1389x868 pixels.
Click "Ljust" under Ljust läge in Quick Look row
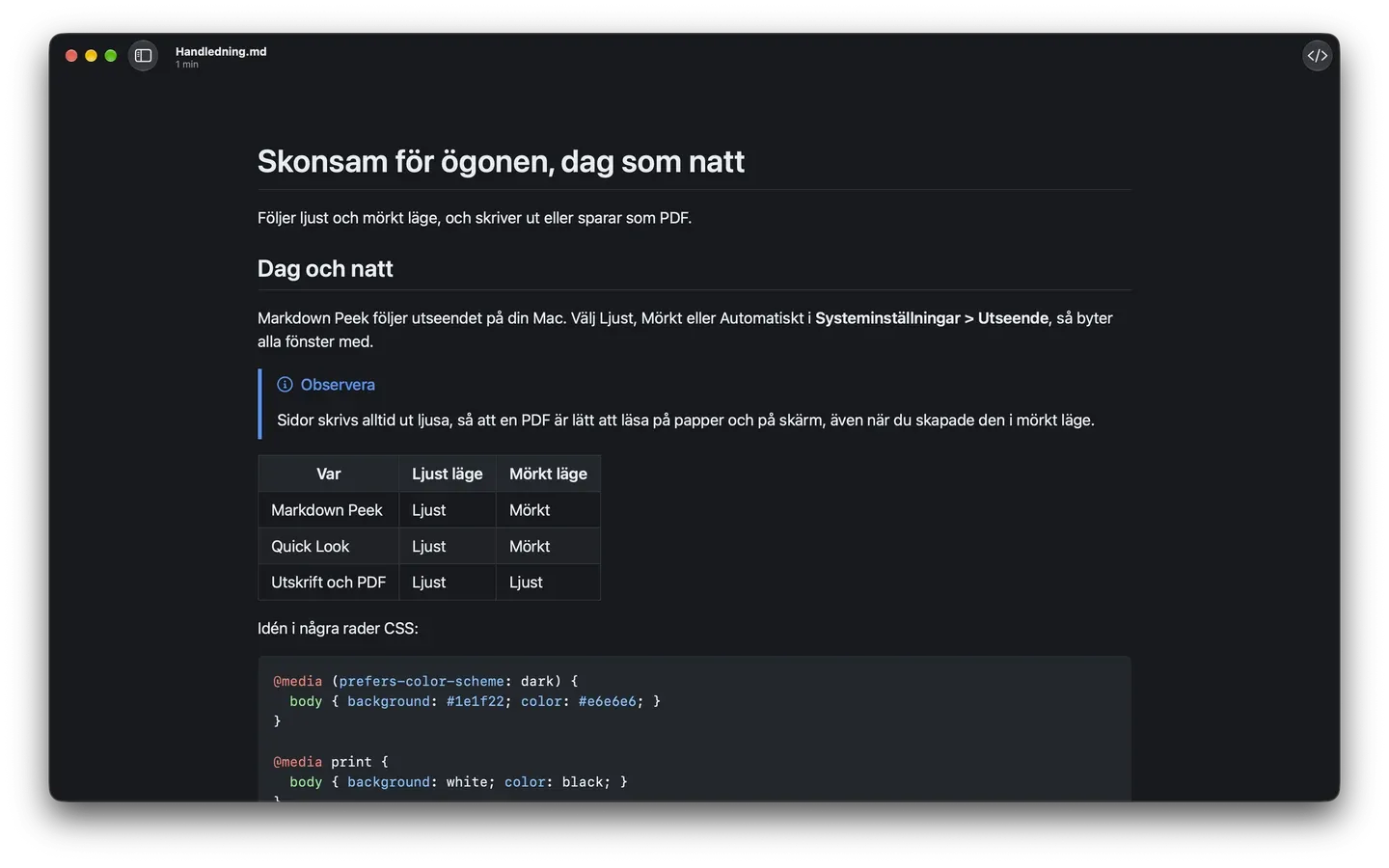pyautogui.click(x=428, y=547)
